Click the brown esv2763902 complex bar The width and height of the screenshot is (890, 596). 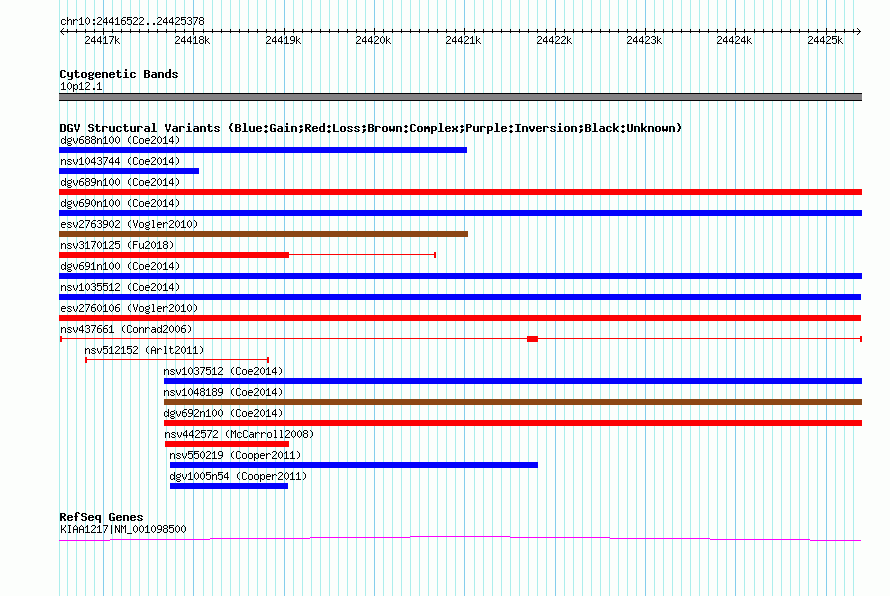point(263,234)
